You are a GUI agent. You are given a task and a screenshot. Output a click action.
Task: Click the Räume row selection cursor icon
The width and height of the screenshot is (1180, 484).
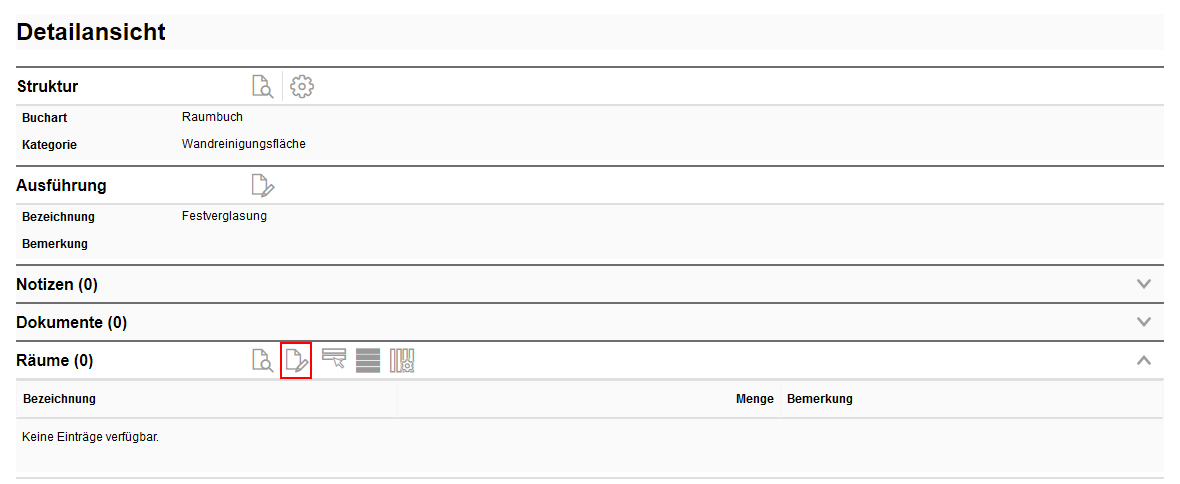(333, 359)
